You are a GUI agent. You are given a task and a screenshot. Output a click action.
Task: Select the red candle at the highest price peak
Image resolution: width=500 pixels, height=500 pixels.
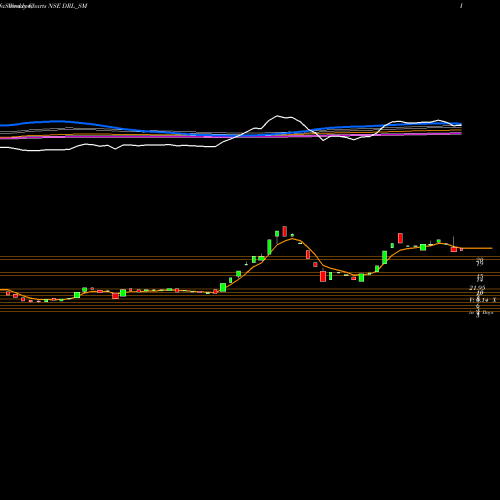coord(285,231)
